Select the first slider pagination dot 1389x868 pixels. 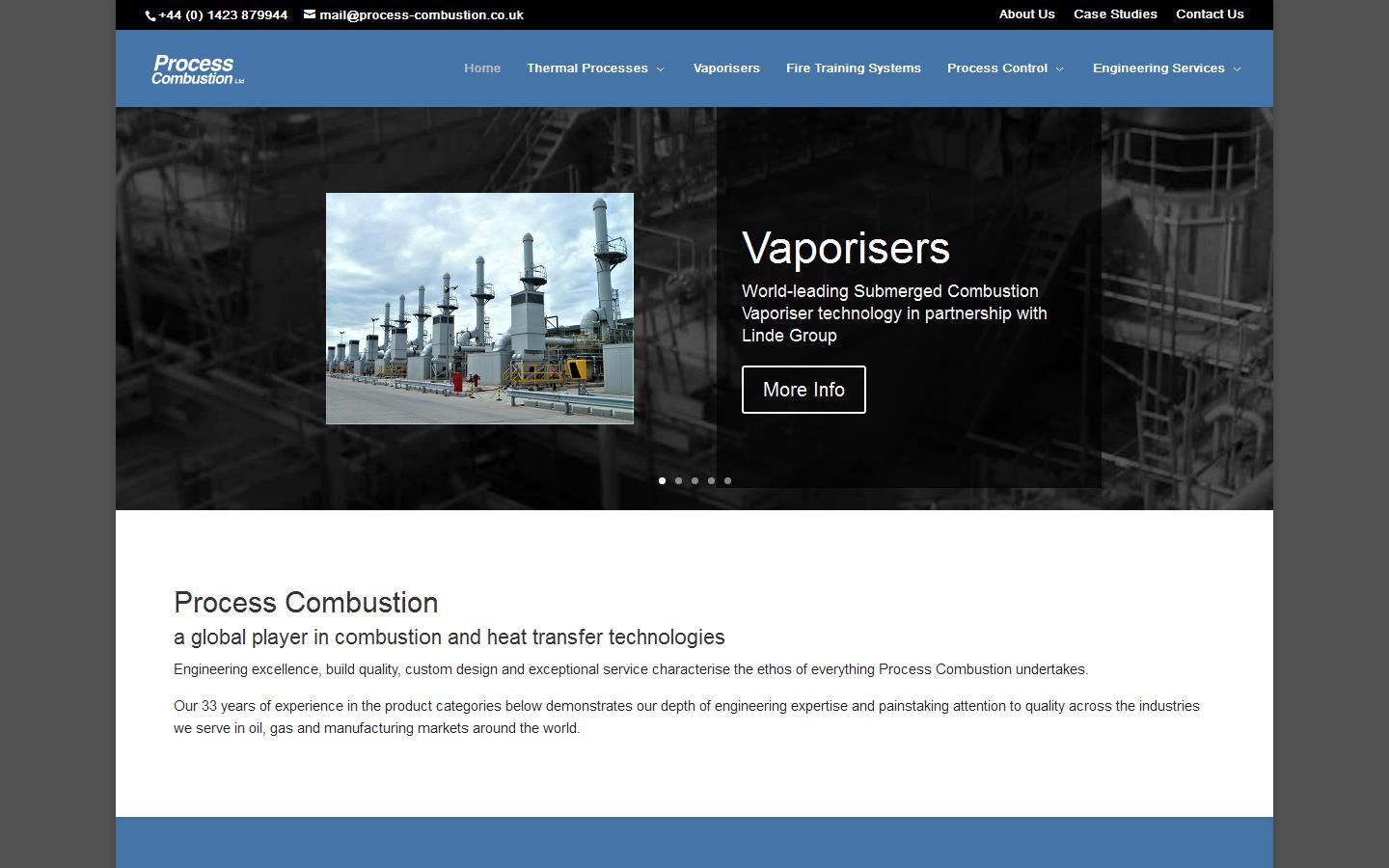[x=662, y=480]
